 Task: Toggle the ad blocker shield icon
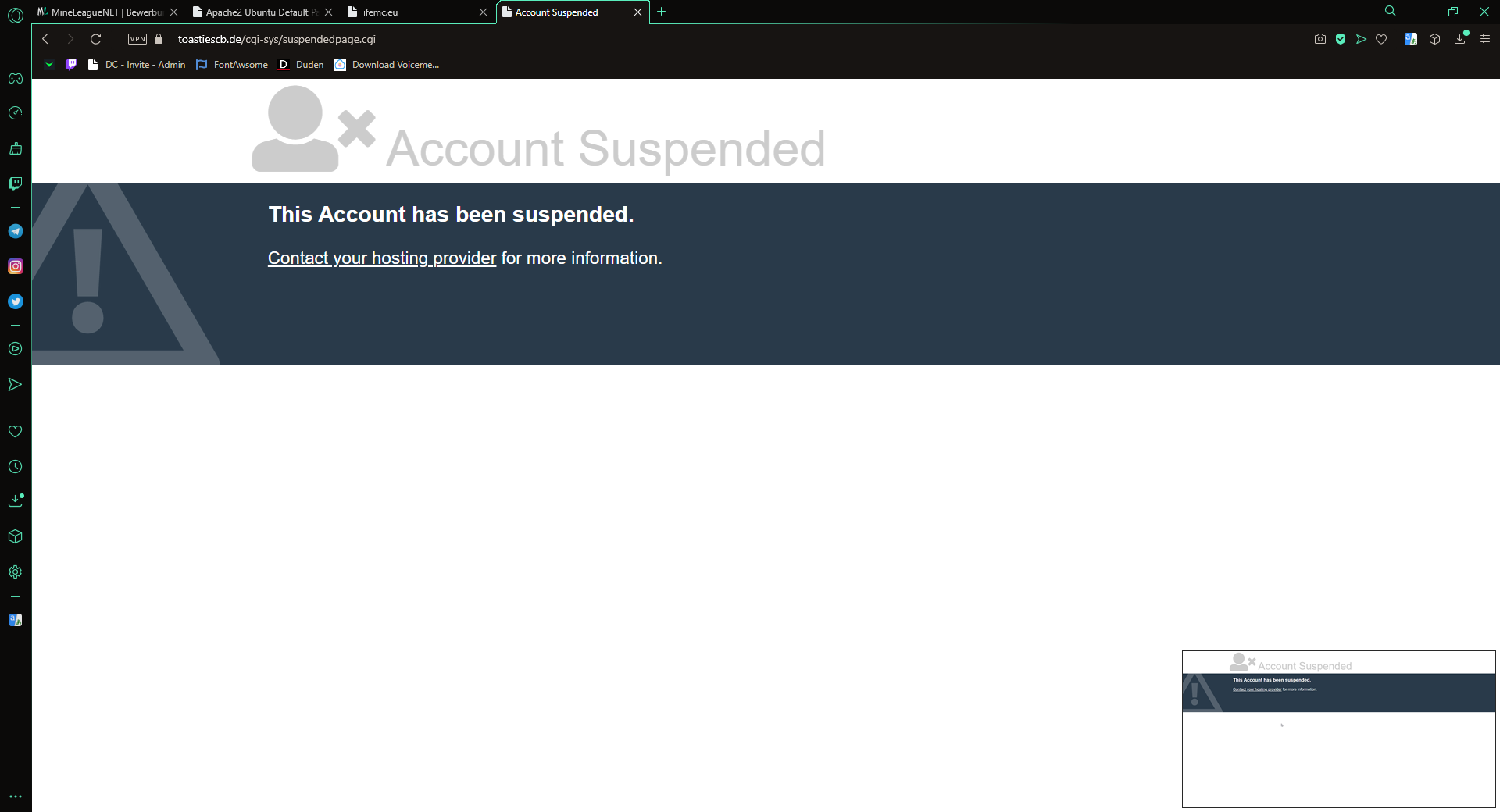point(1341,39)
